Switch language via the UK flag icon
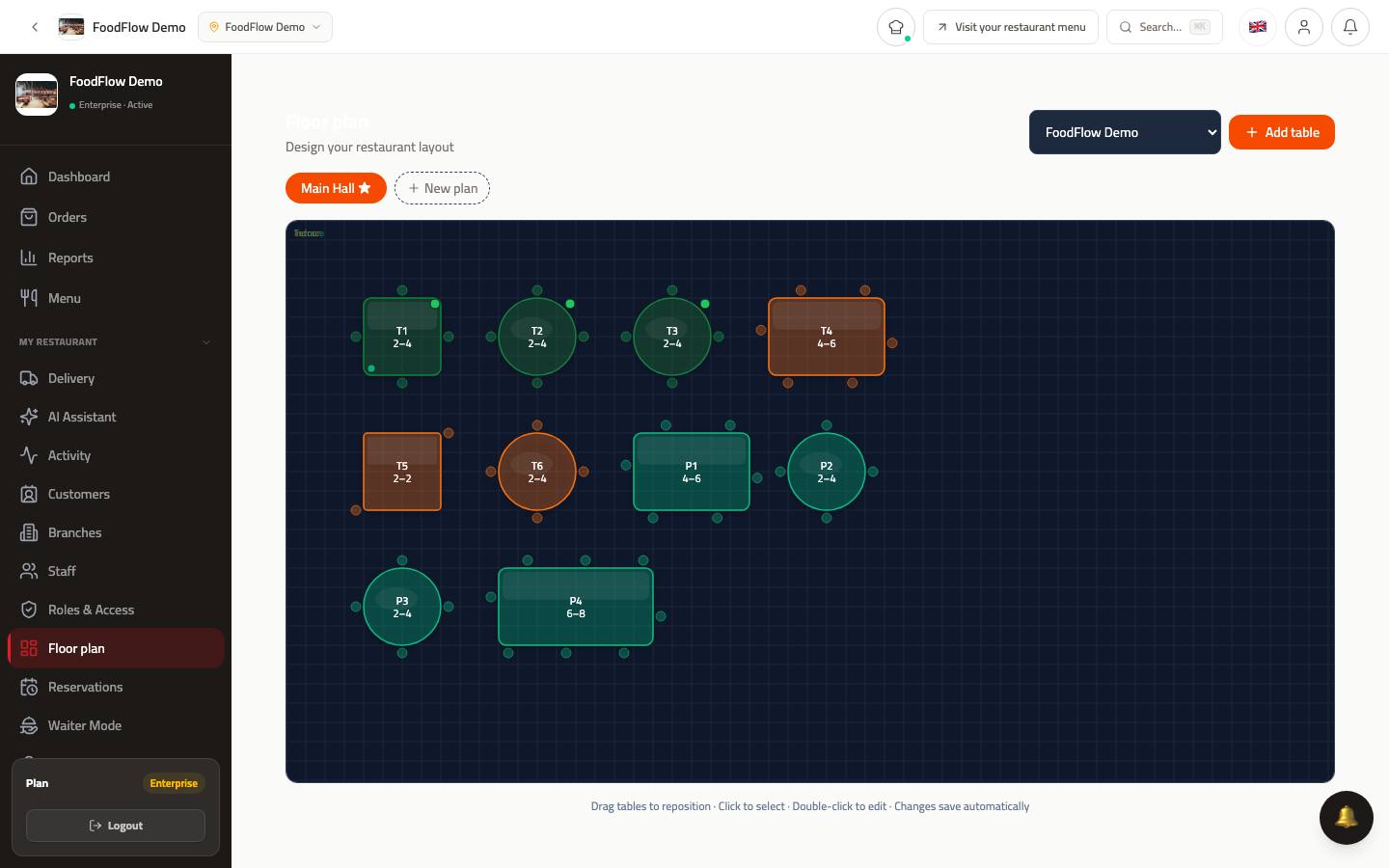 coord(1258,27)
